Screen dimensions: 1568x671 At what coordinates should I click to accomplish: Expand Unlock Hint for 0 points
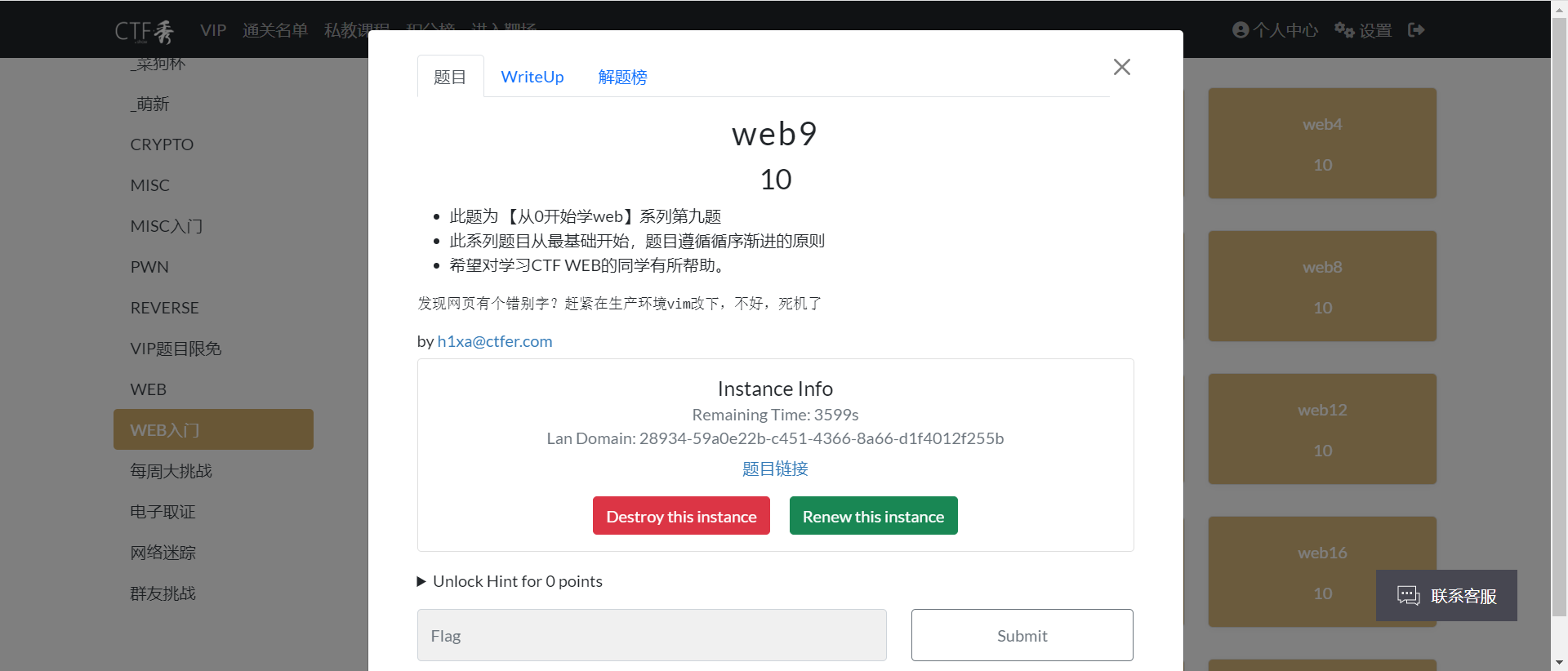tap(510, 581)
